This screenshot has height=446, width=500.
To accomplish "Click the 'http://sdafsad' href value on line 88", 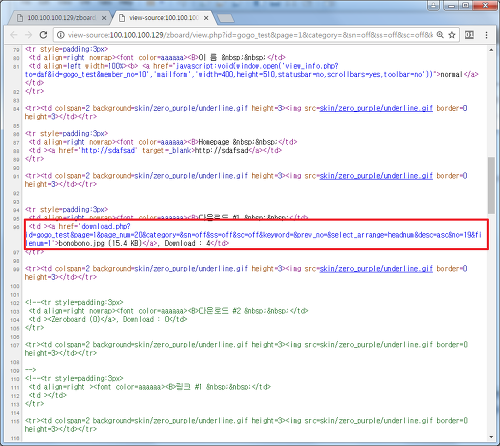I will (108, 151).
